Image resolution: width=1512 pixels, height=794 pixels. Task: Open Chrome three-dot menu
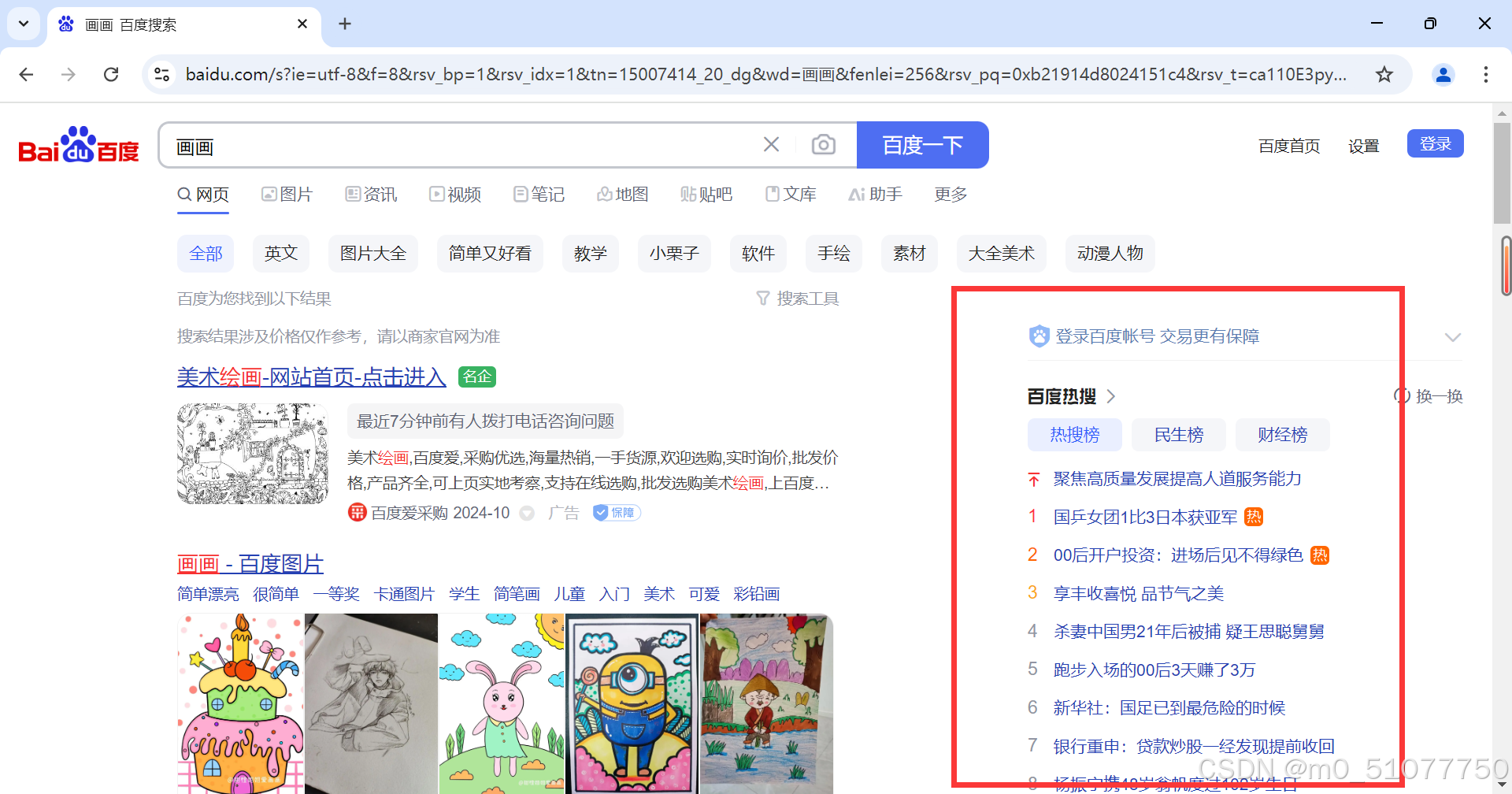[1486, 74]
